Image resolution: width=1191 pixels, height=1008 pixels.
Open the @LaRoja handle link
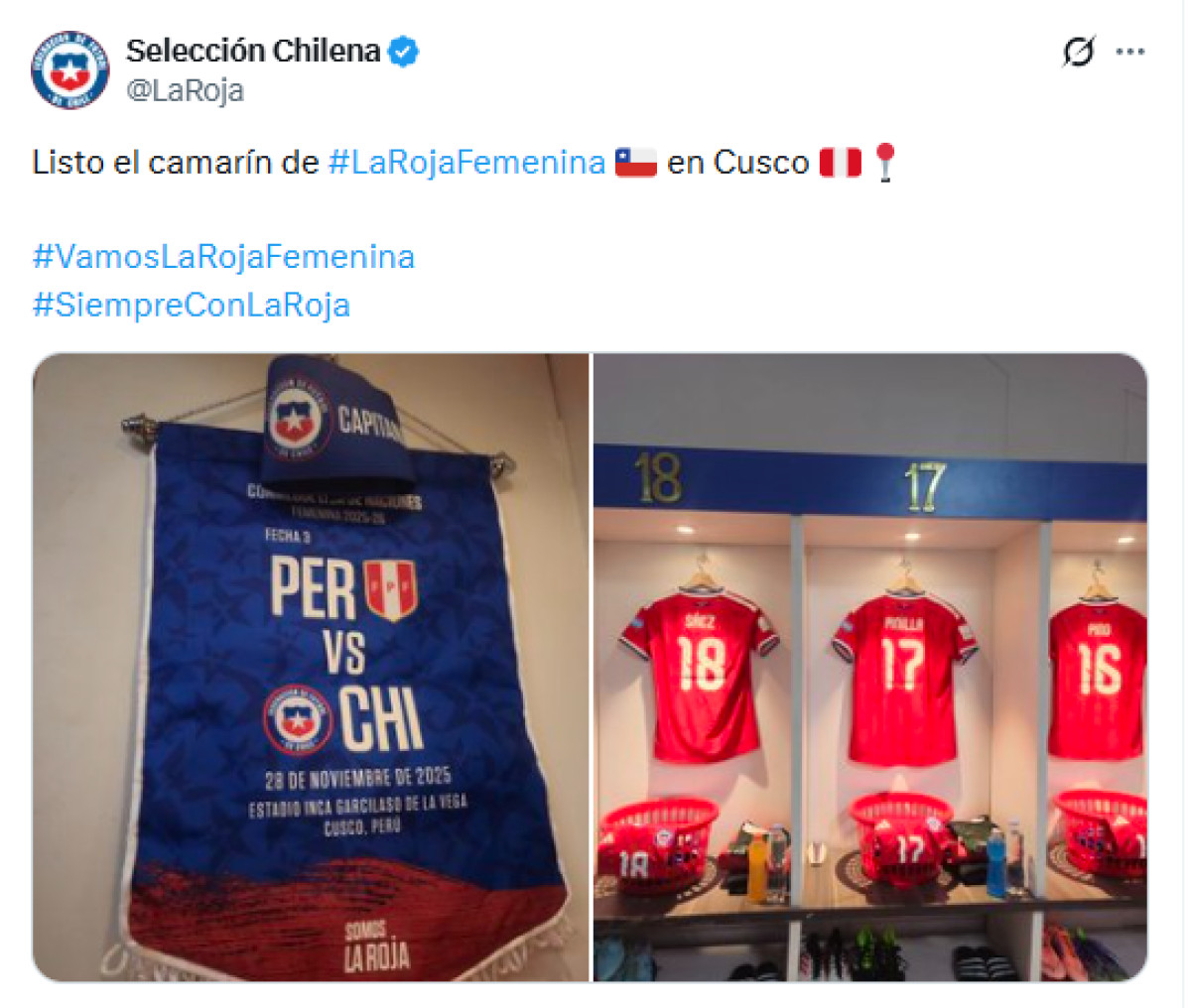[x=185, y=90]
